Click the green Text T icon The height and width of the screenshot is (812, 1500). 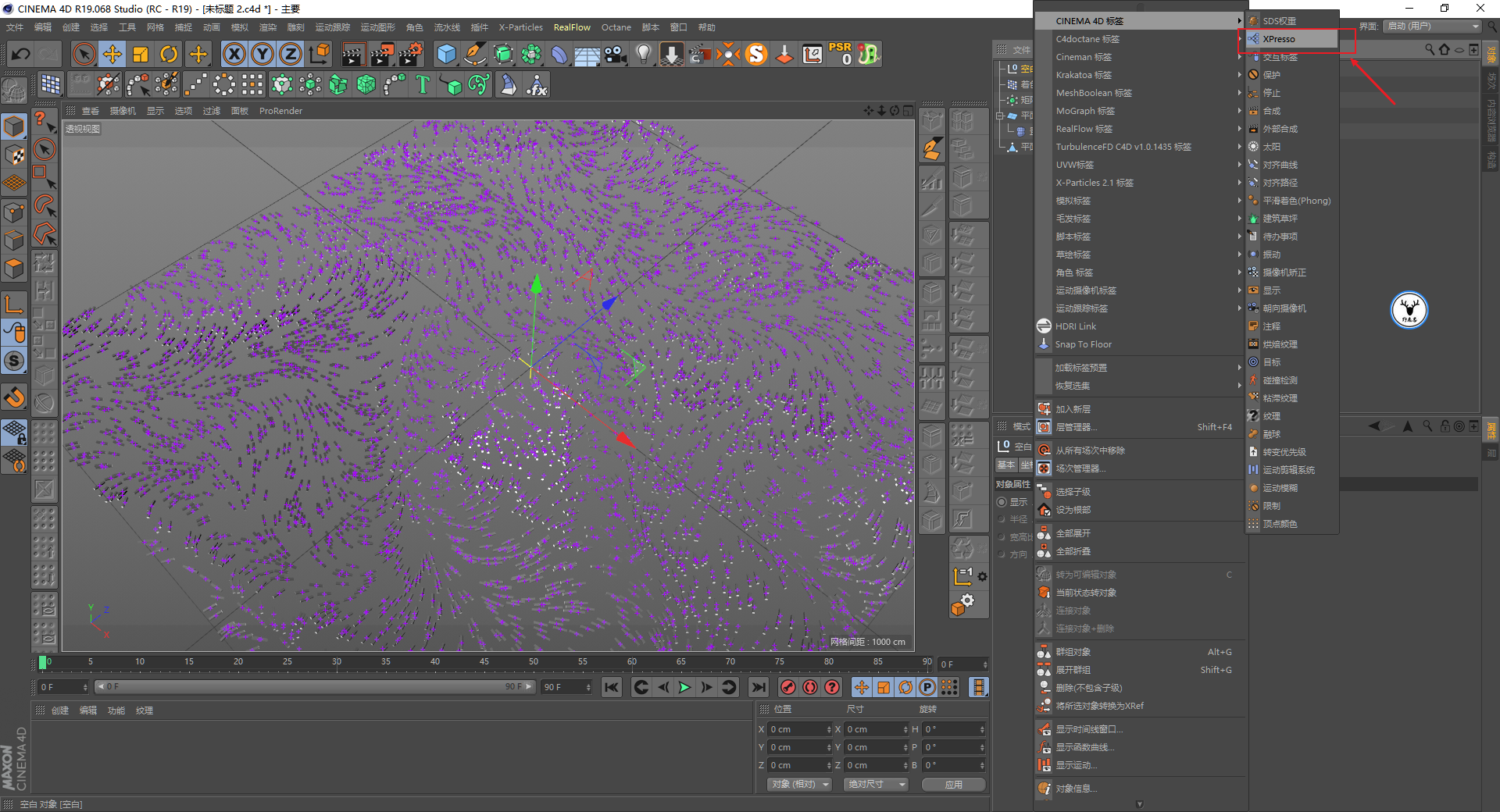[x=423, y=84]
